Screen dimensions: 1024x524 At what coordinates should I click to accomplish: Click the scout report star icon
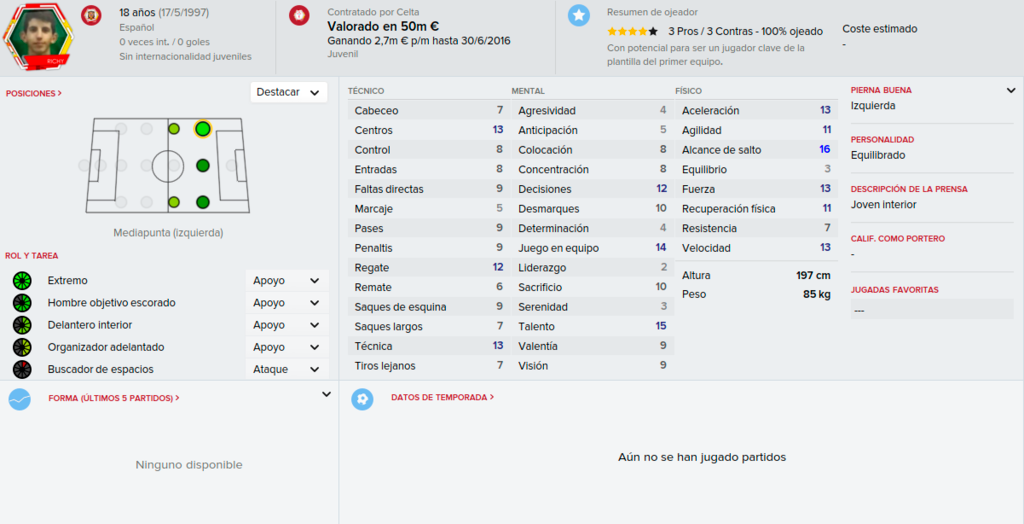[x=579, y=14]
